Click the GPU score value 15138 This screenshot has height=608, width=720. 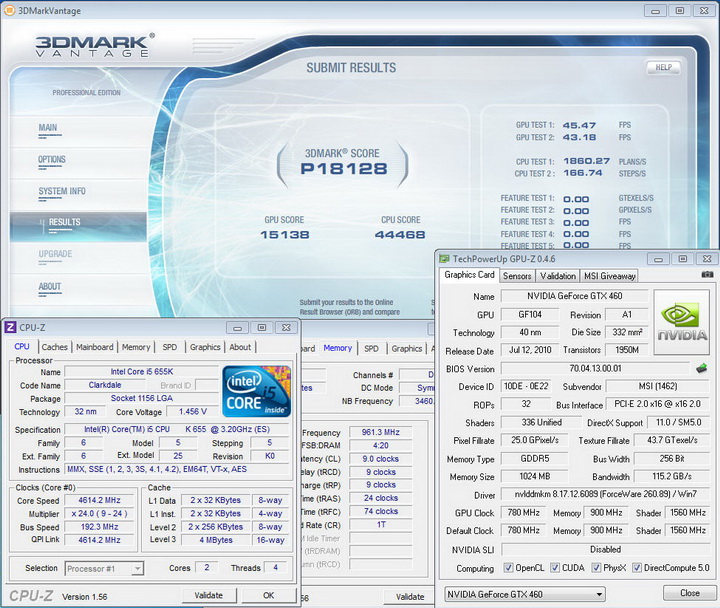(285, 235)
